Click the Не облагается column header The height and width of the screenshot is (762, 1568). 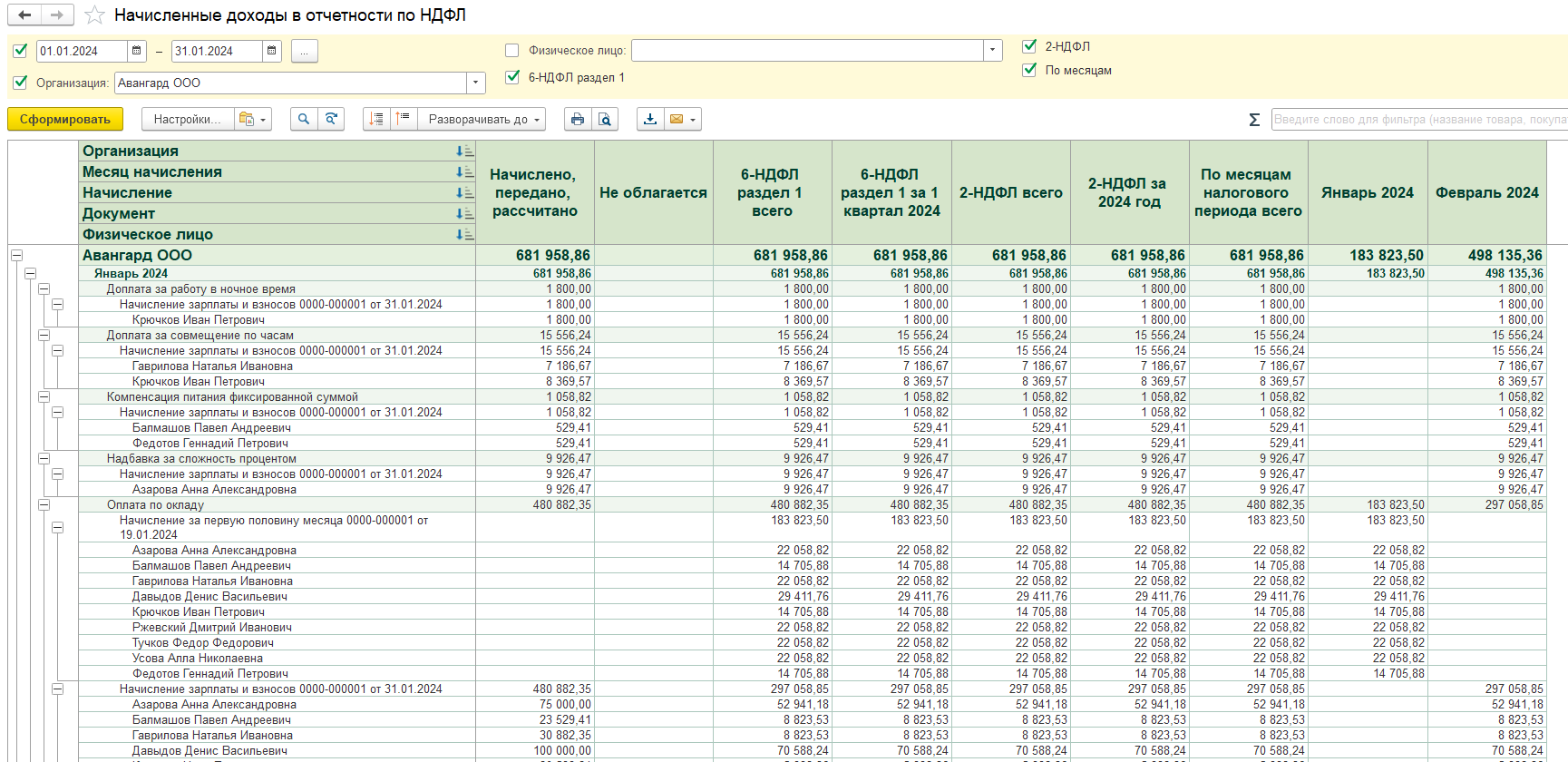[x=654, y=192]
